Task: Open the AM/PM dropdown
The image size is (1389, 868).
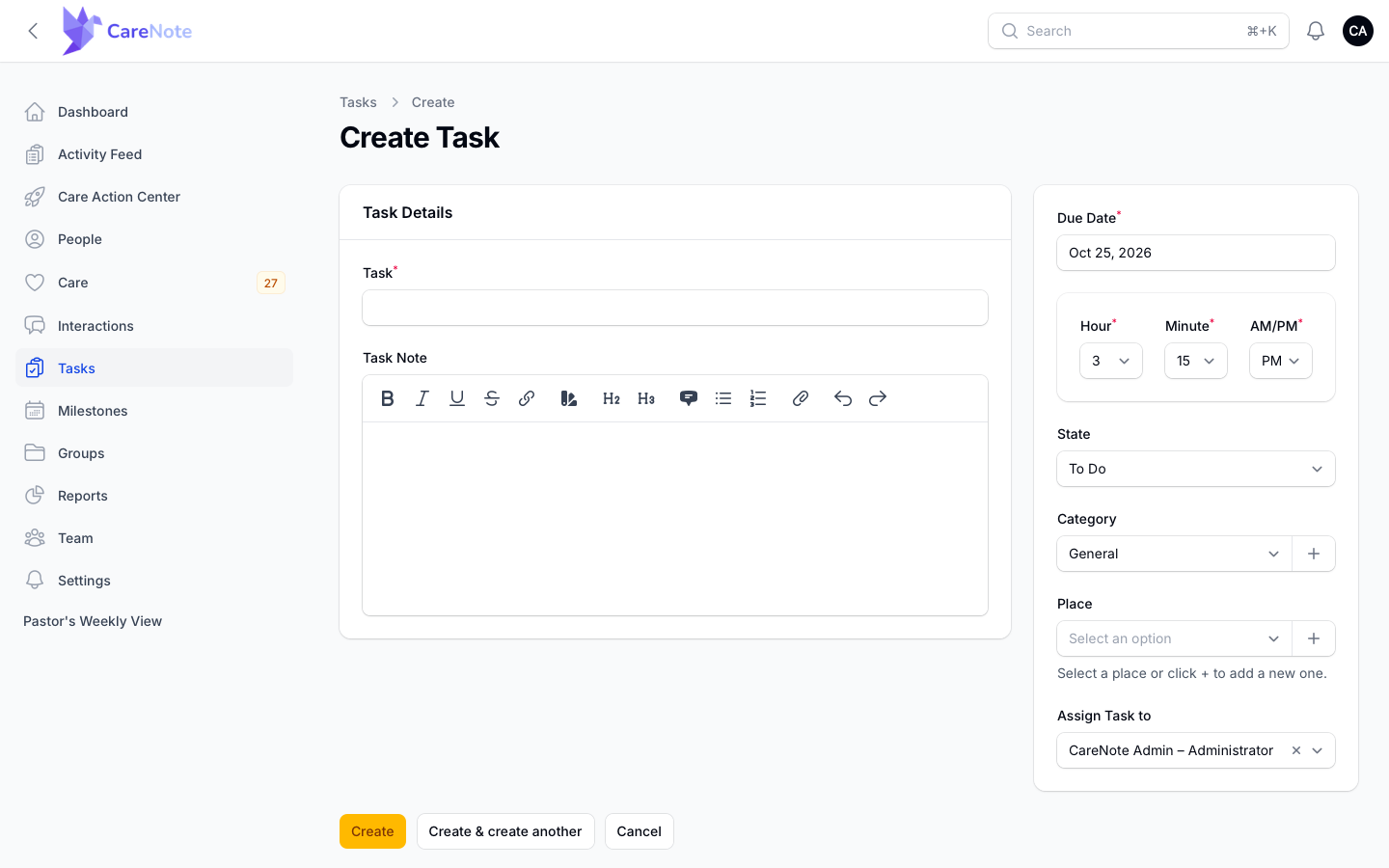Action: [1281, 361]
